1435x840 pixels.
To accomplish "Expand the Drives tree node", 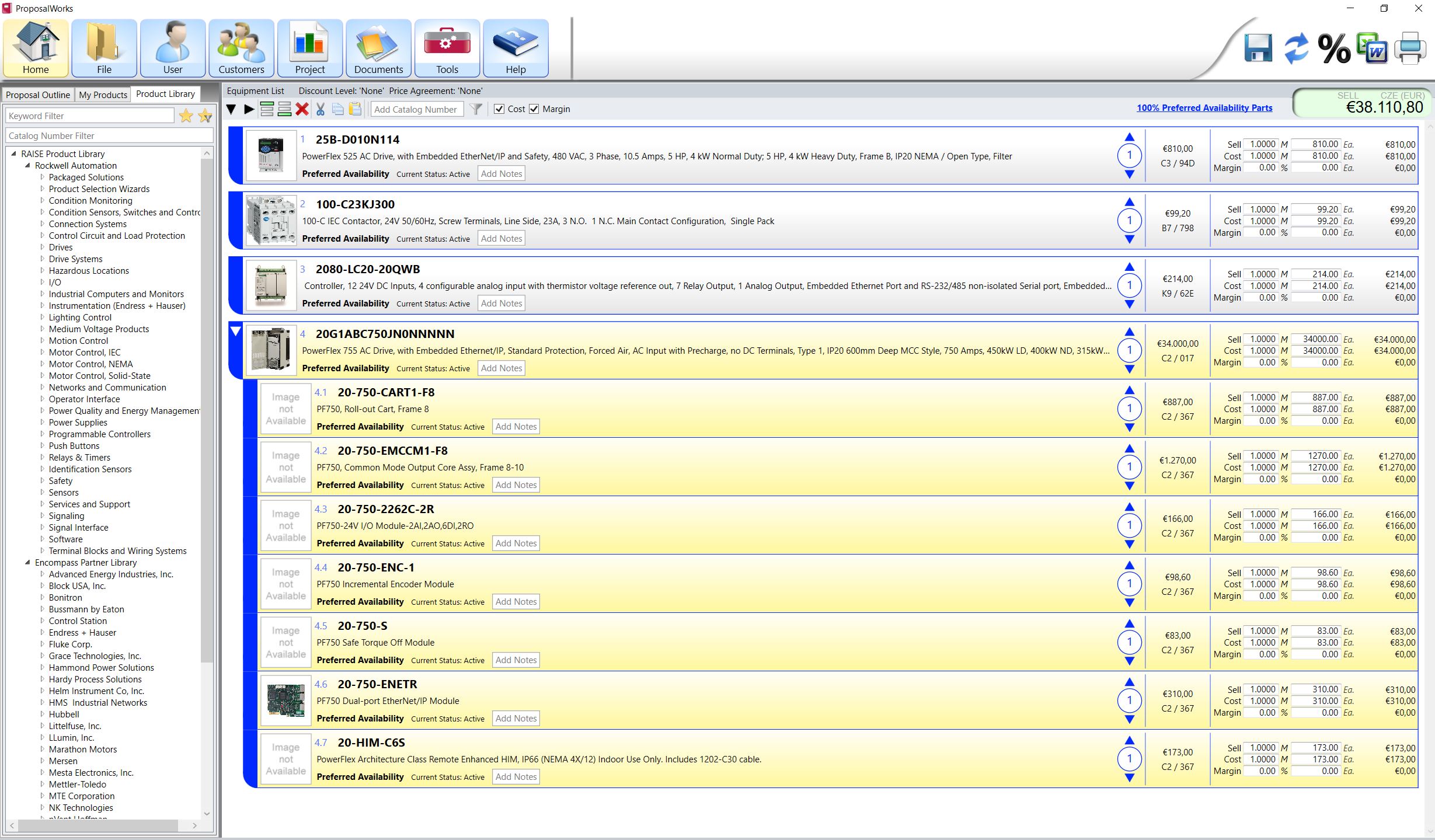I will [42, 247].
